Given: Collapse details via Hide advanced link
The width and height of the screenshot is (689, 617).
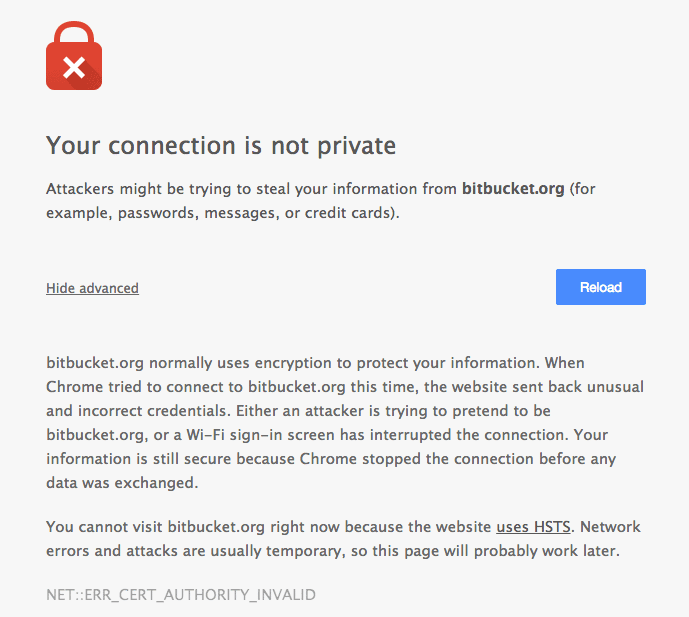Looking at the screenshot, I should (92, 288).
